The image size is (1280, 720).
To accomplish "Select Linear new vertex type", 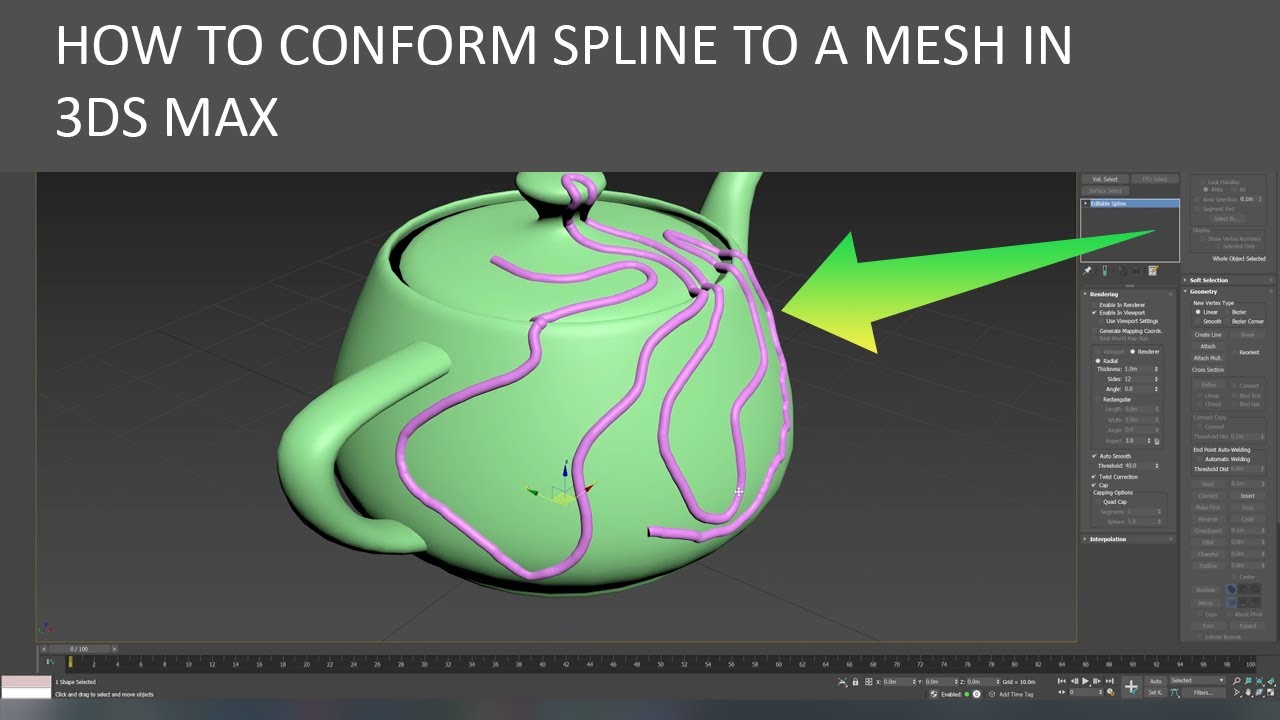I will tap(1198, 312).
